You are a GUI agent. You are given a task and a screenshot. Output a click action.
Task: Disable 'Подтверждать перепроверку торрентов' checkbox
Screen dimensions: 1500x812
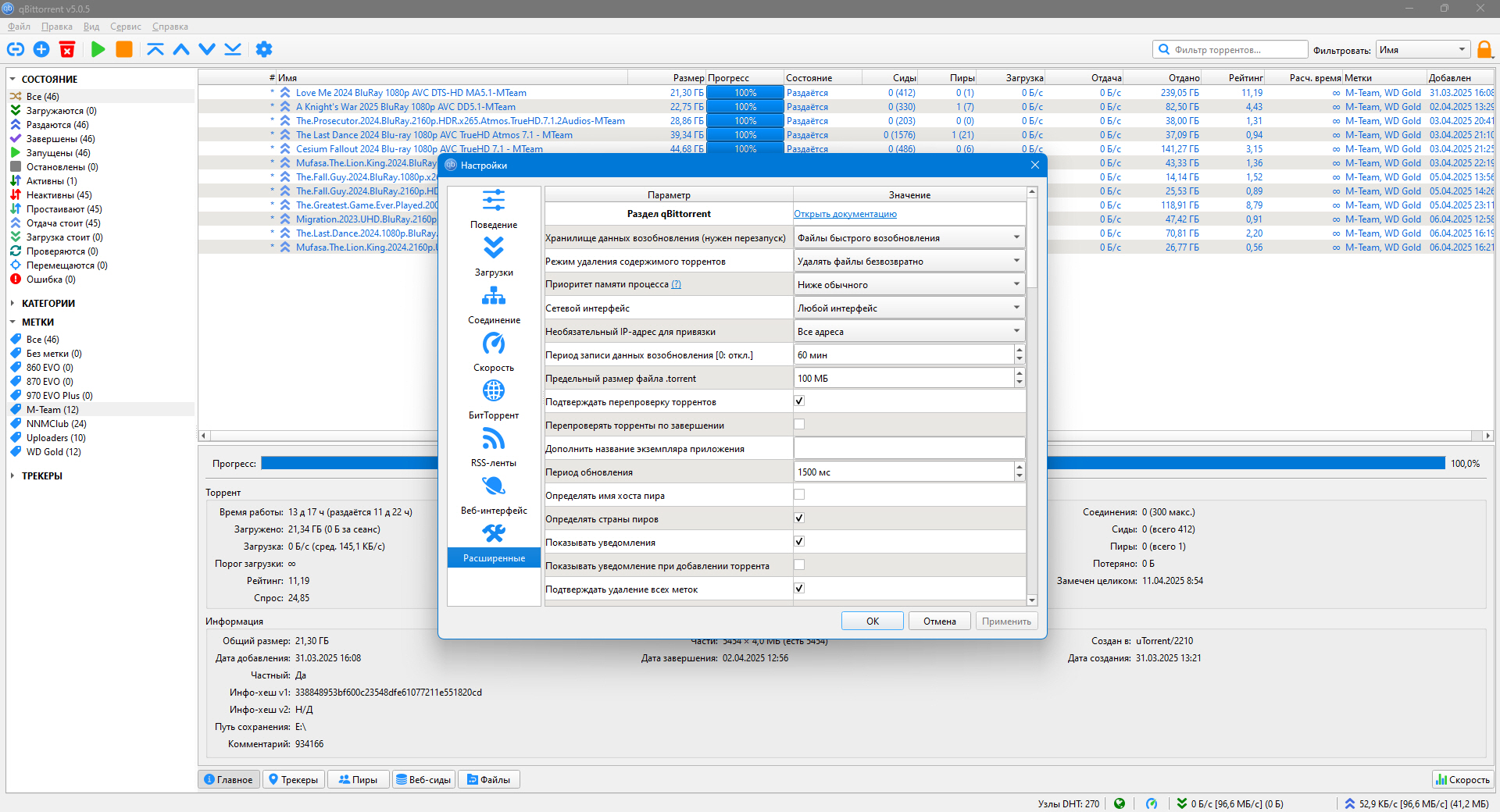pyautogui.click(x=799, y=401)
